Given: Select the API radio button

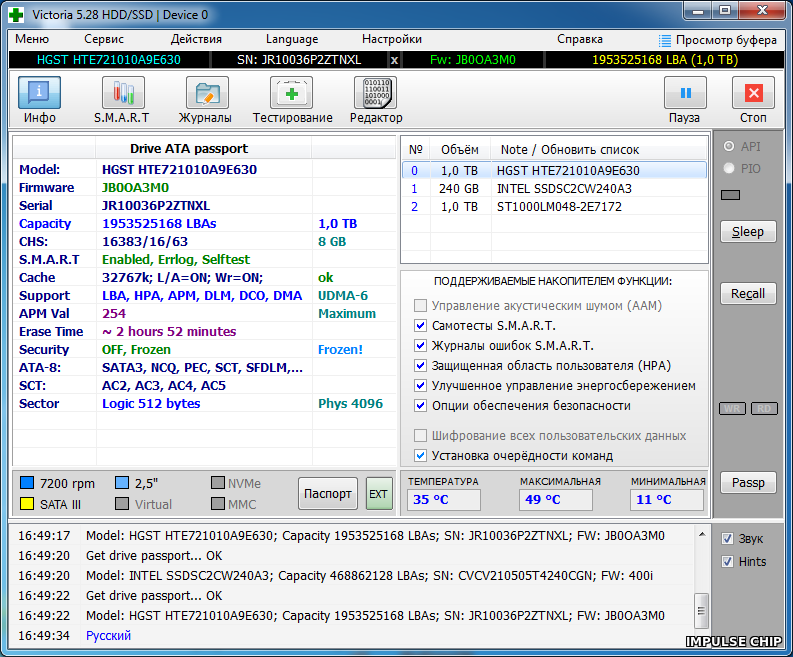Looking at the screenshot, I should coord(729,146).
